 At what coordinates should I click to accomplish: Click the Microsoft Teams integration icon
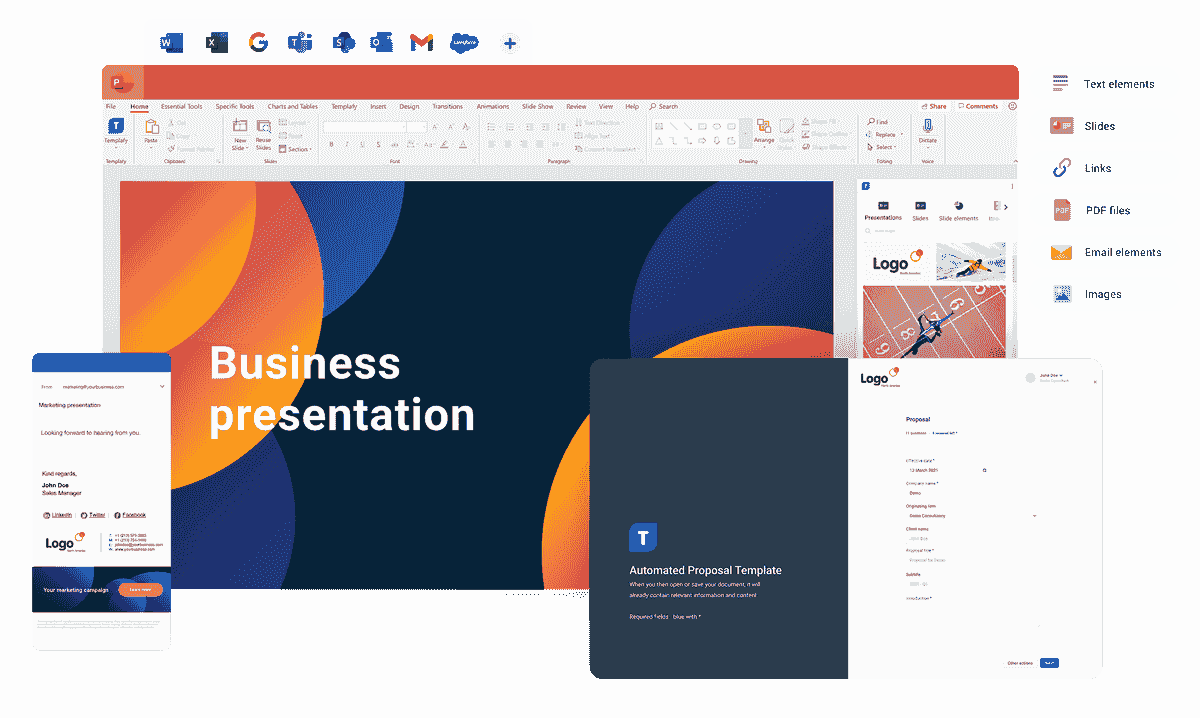[300, 42]
